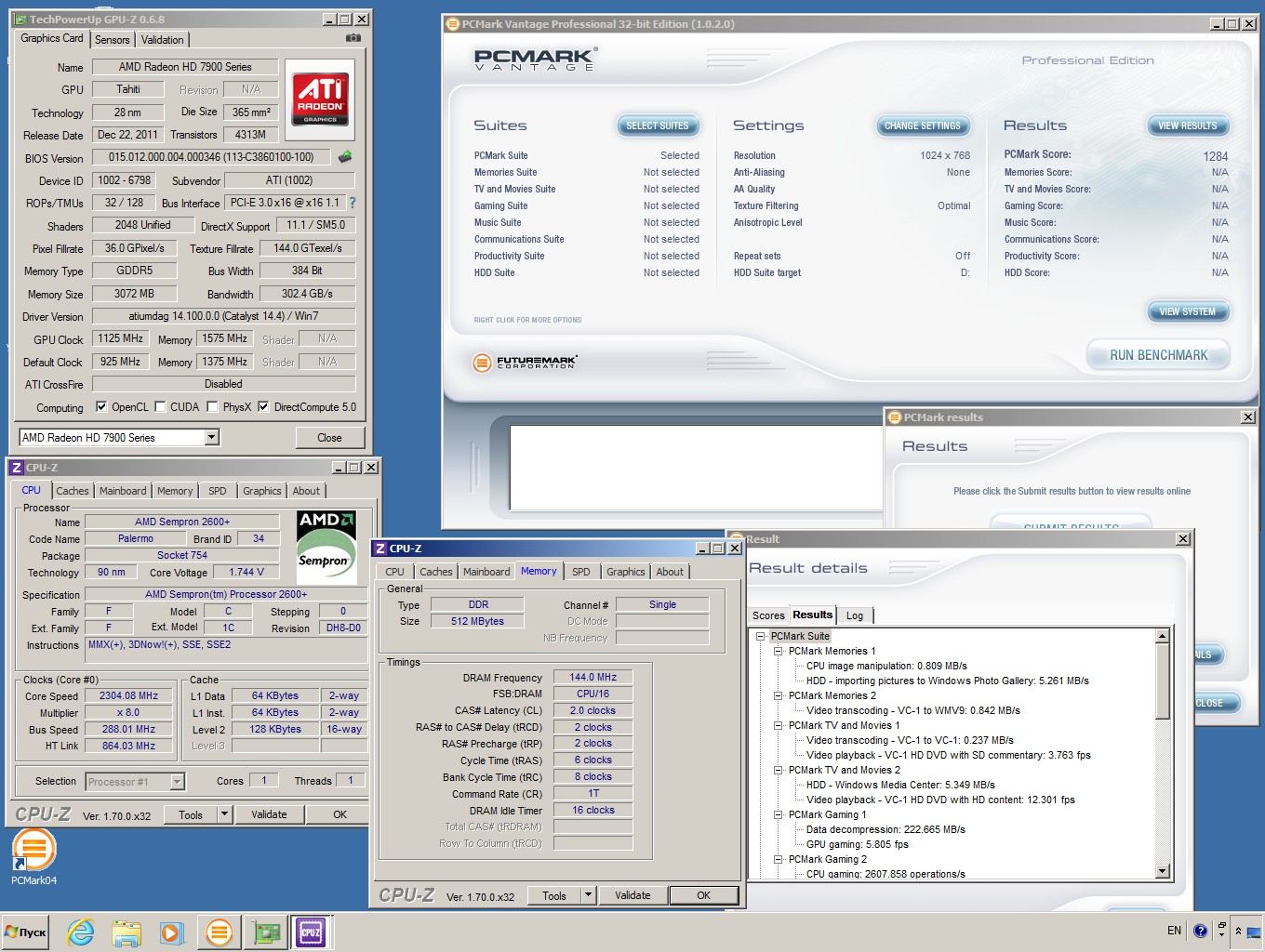Click the scroll down arrow in the results tree
The image size is (1265, 952).
[x=1162, y=871]
